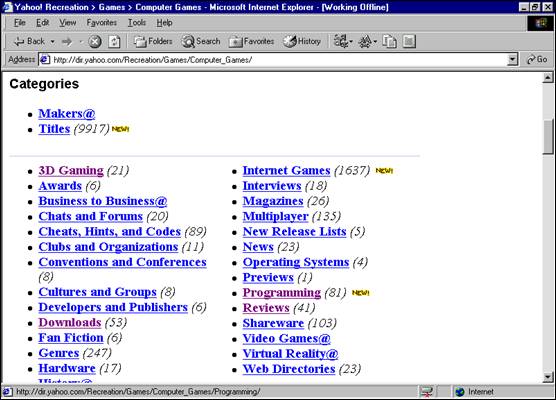Open the New Release Lists link
The width and height of the screenshot is (556, 400).
tap(295, 232)
